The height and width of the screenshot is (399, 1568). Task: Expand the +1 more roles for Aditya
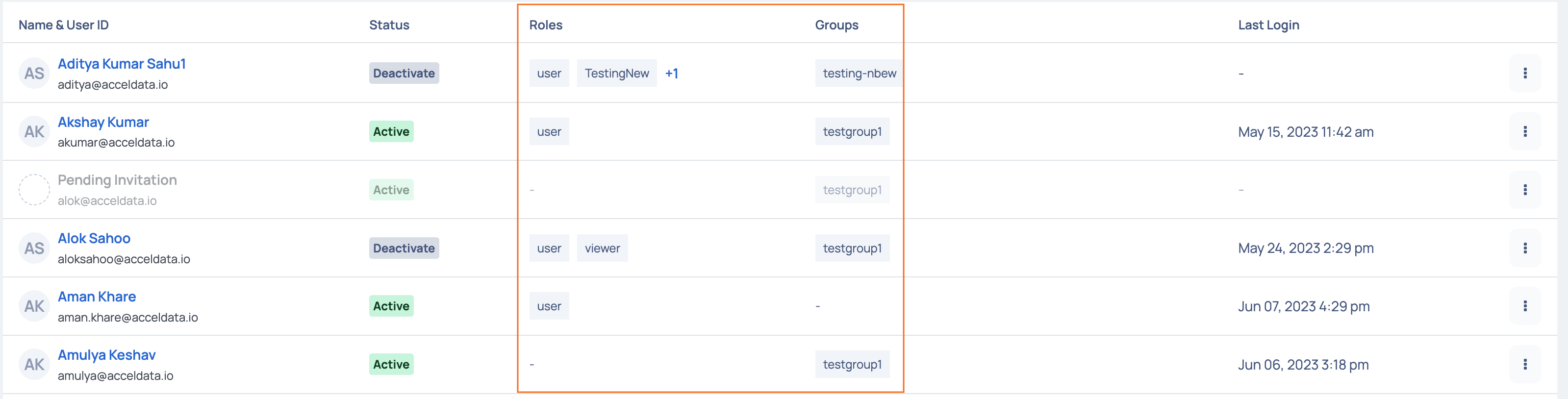click(x=671, y=73)
